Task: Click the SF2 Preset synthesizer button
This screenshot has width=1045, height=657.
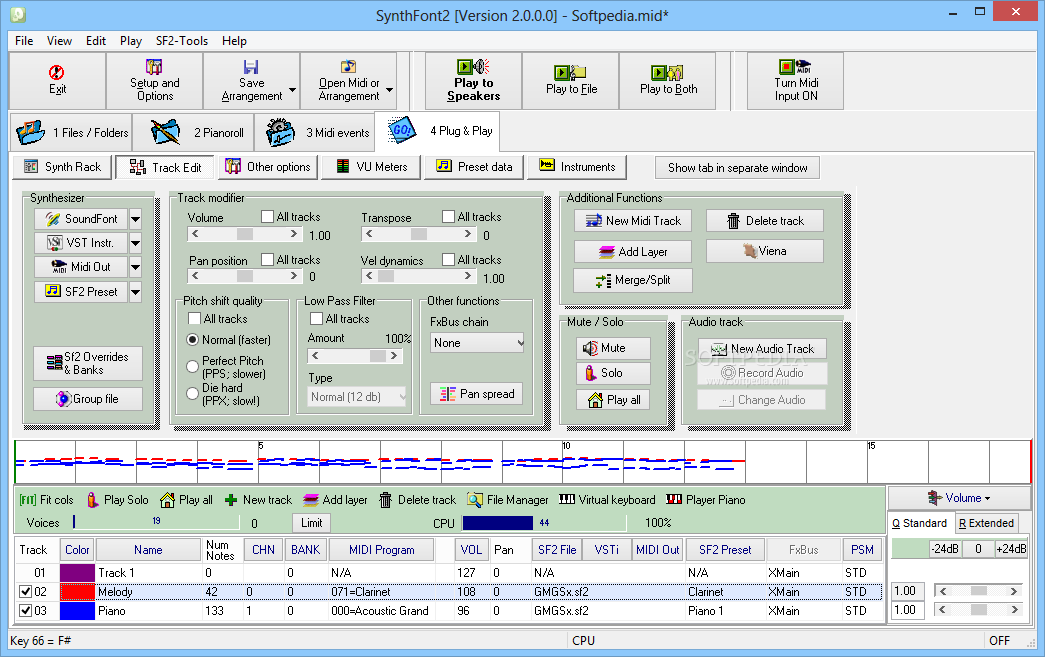Action: point(81,292)
